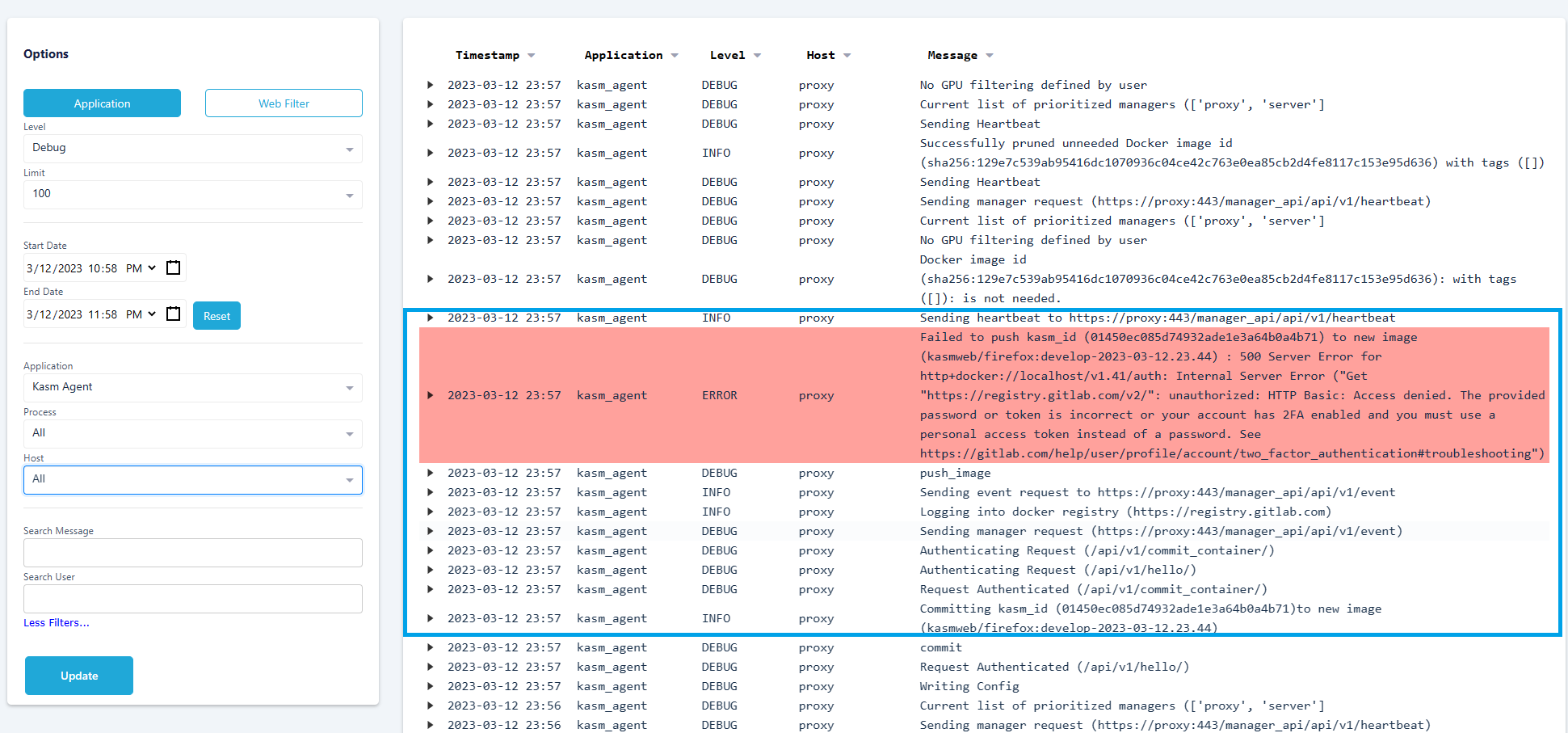
Task: Open the Host dropdown set to All
Action: [192, 479]
